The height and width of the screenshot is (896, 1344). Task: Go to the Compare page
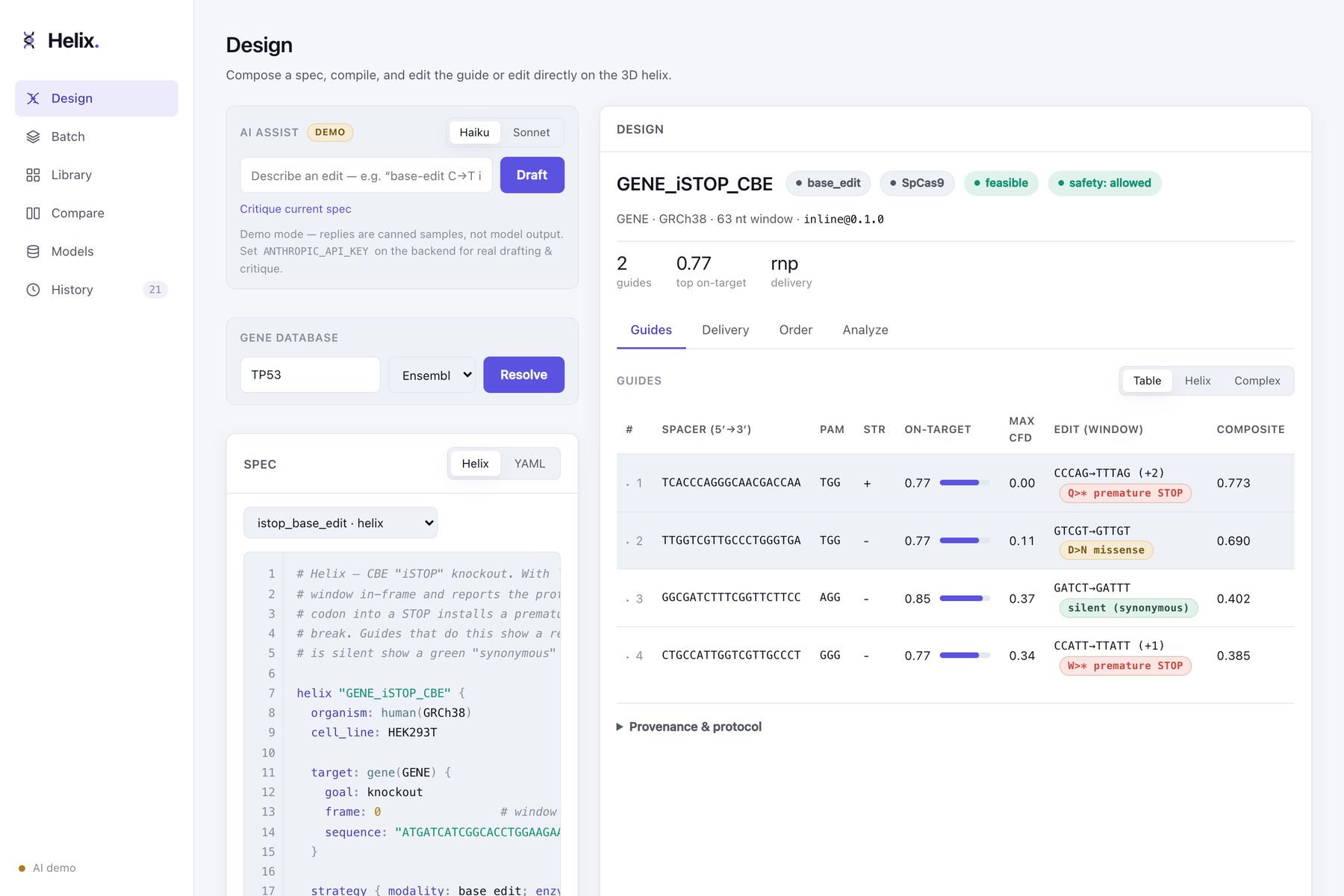tap(96, 213)
